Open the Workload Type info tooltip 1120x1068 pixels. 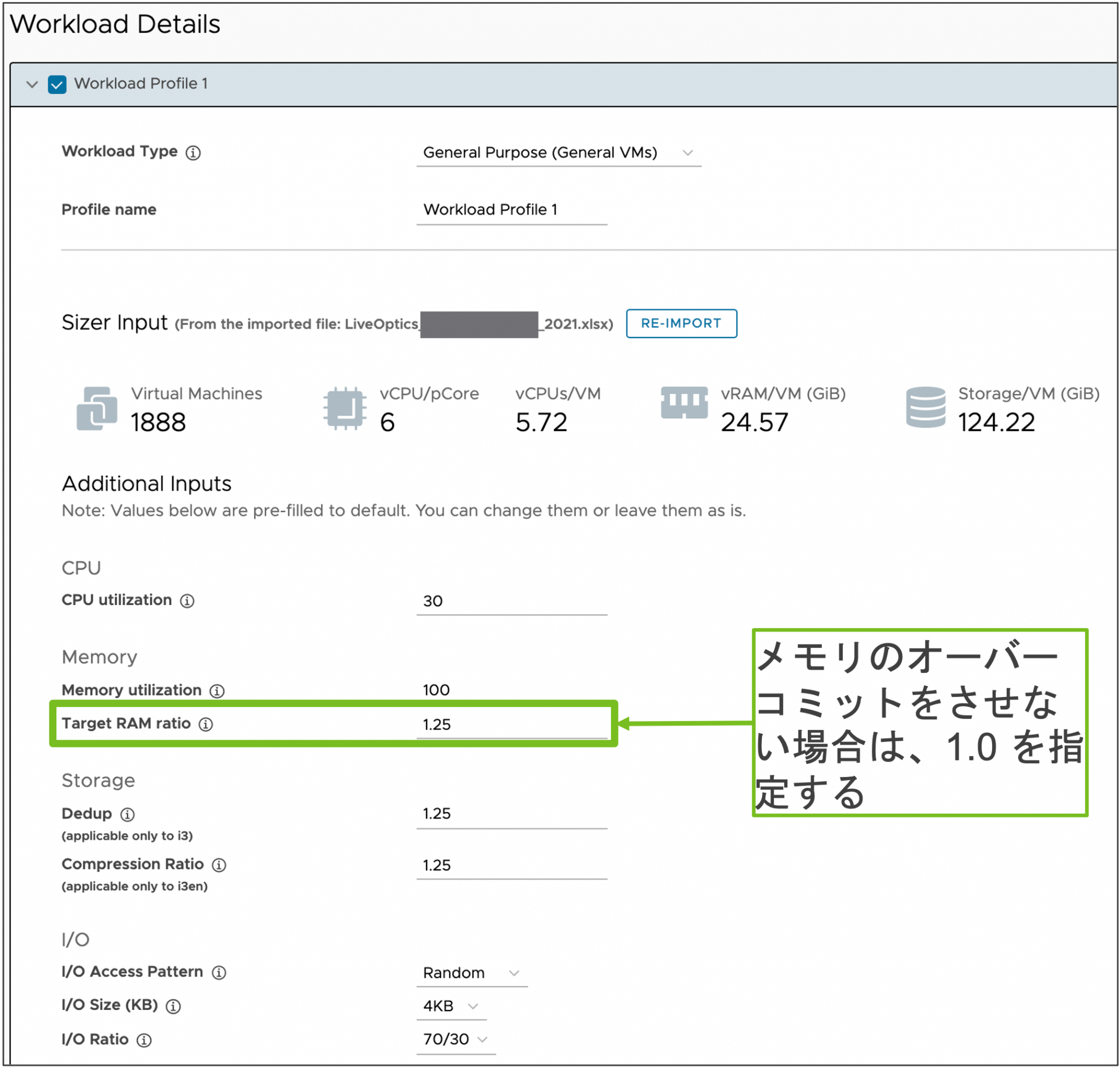pyautogui.click(x=194, y=153)
